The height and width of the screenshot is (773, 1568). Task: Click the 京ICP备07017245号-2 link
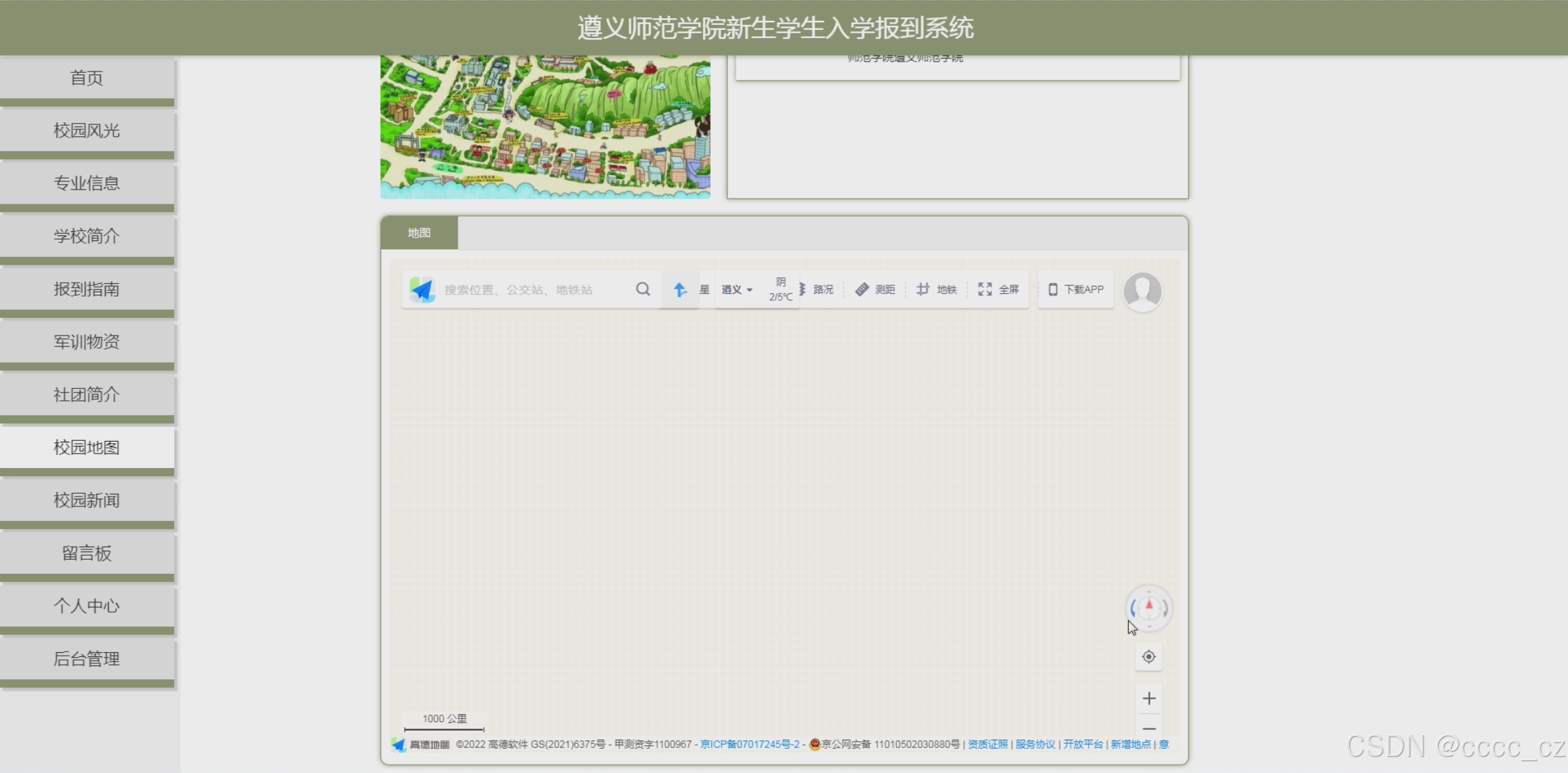750,744
